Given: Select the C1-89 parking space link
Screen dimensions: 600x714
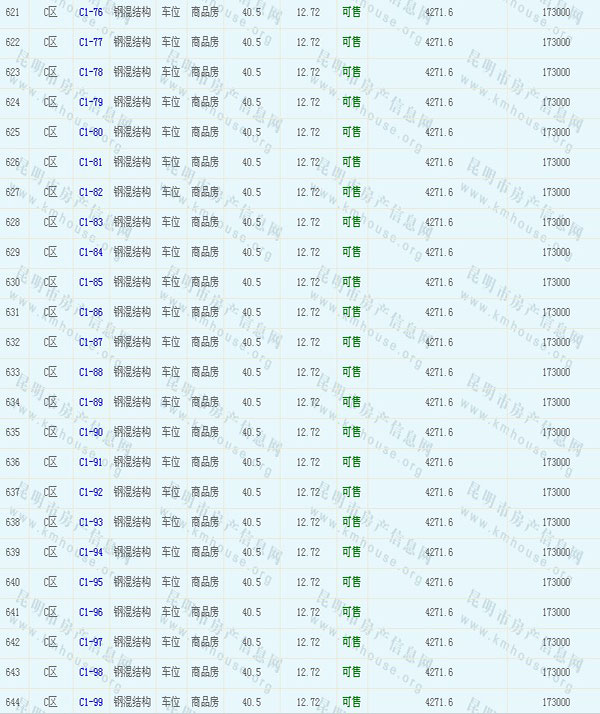Looking at the screenshot, I should [x=90, y=402].
